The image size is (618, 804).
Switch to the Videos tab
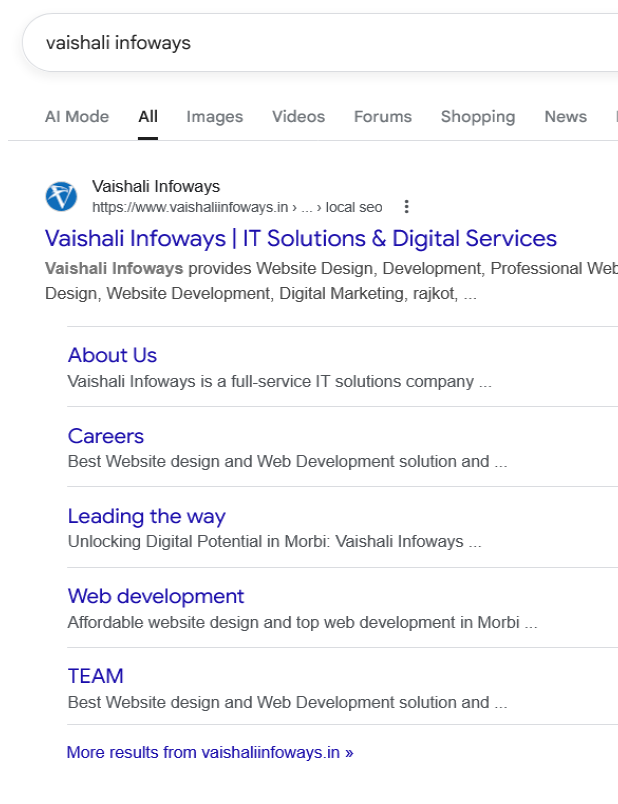[298, 117]
